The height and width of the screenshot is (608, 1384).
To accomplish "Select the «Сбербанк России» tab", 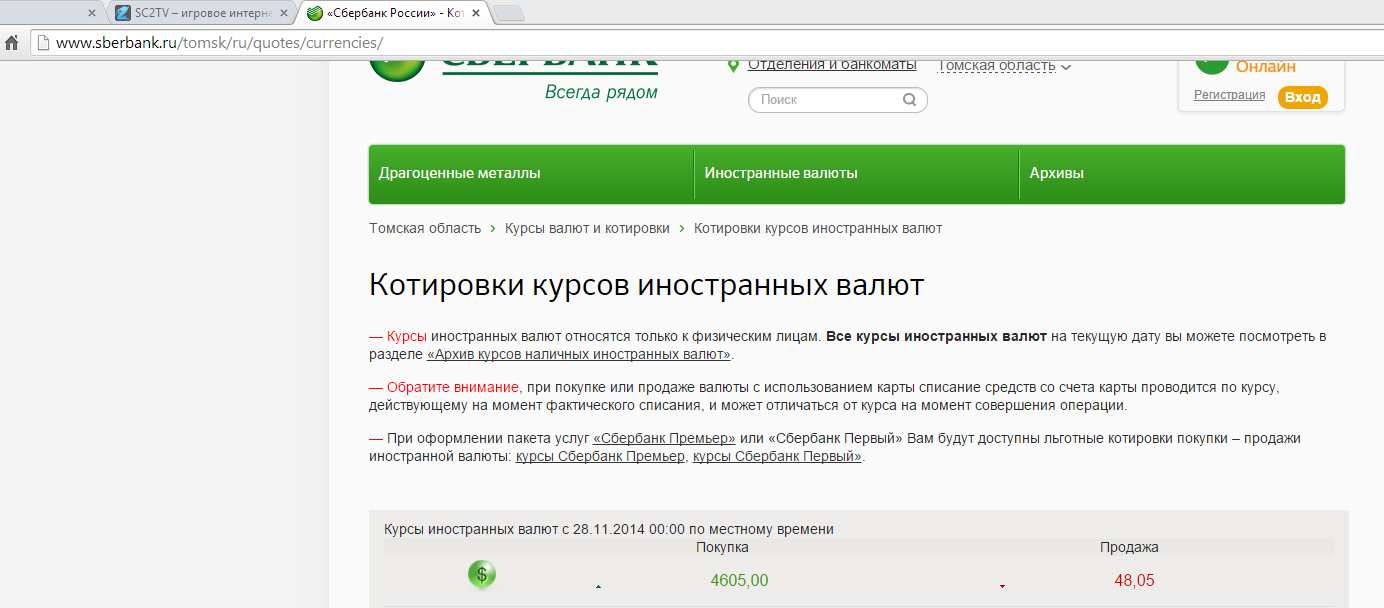I will point(393,13).
